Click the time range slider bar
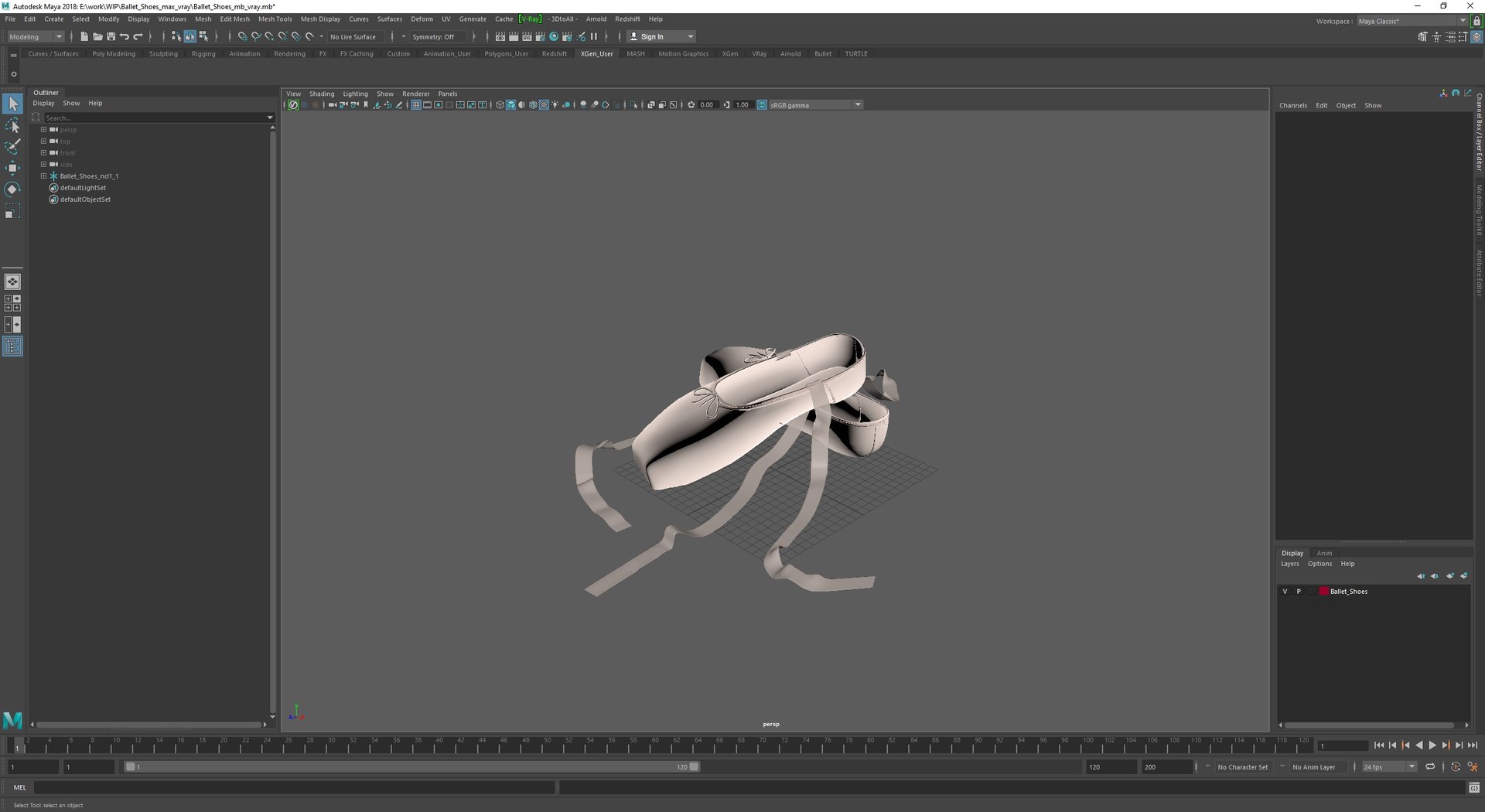 coord(411,766)
